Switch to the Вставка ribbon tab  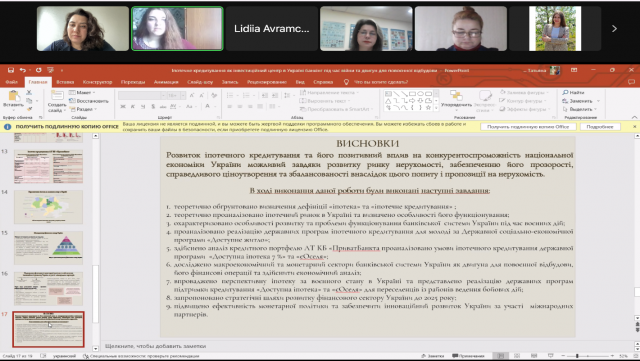(65, 82)
